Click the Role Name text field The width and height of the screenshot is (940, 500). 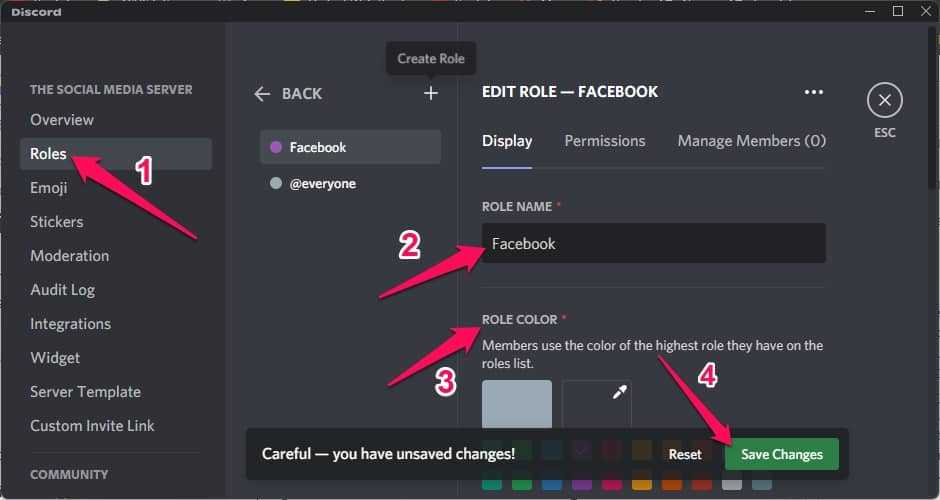654,243
